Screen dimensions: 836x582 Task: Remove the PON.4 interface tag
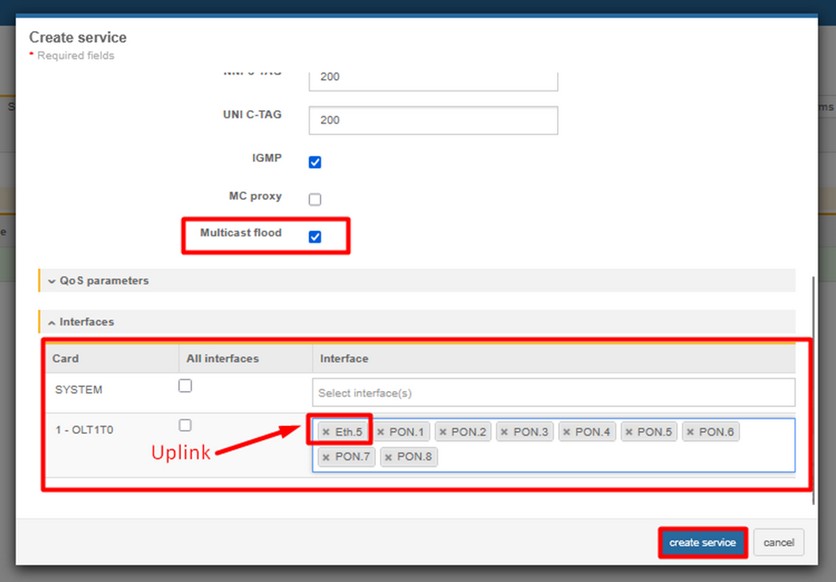[x=566, y=432]
